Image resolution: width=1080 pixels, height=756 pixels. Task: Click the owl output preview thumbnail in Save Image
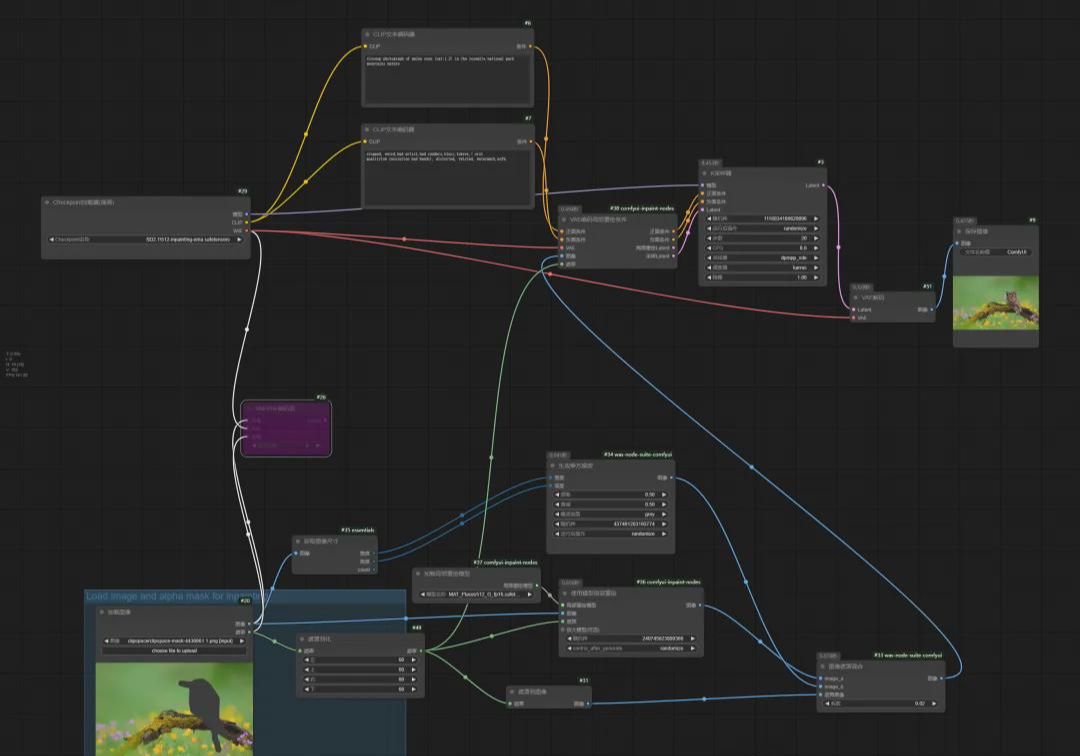(x=995, y=302)
